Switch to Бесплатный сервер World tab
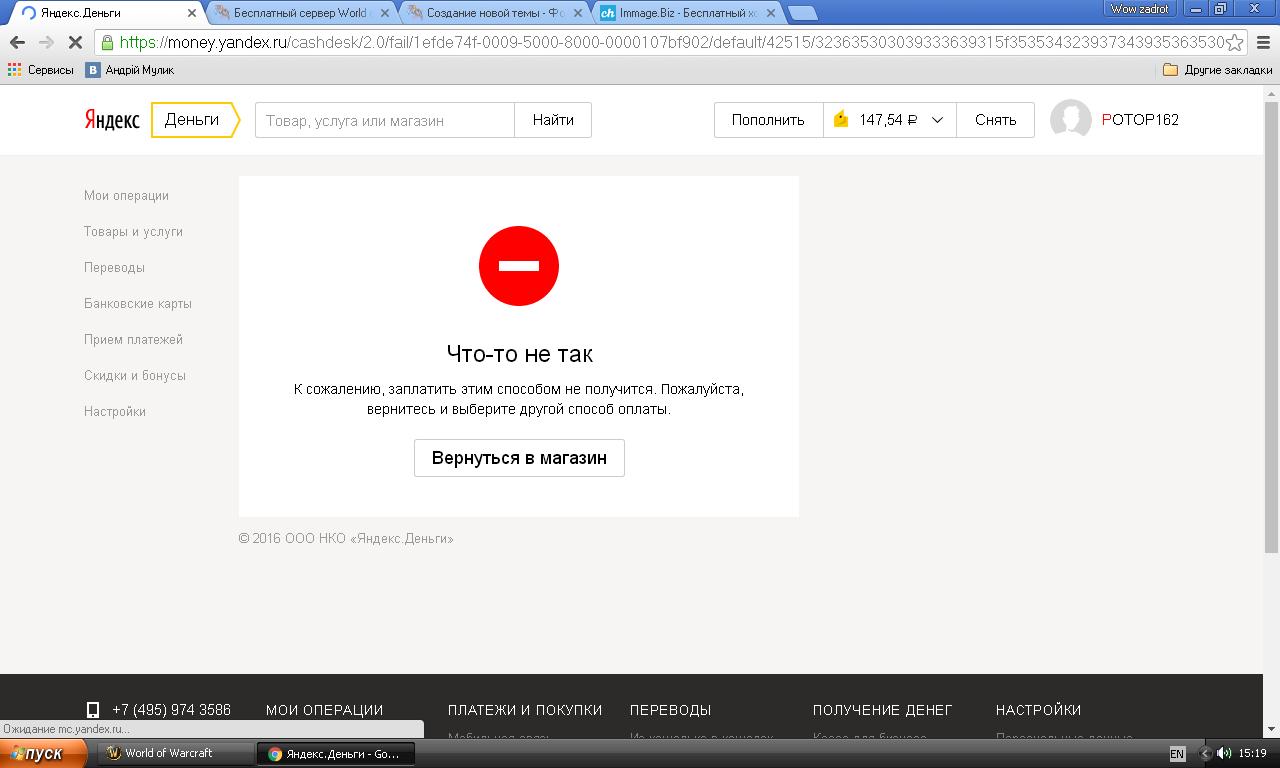This screenshot has height=768, width=1280. [x=300, y=12]
